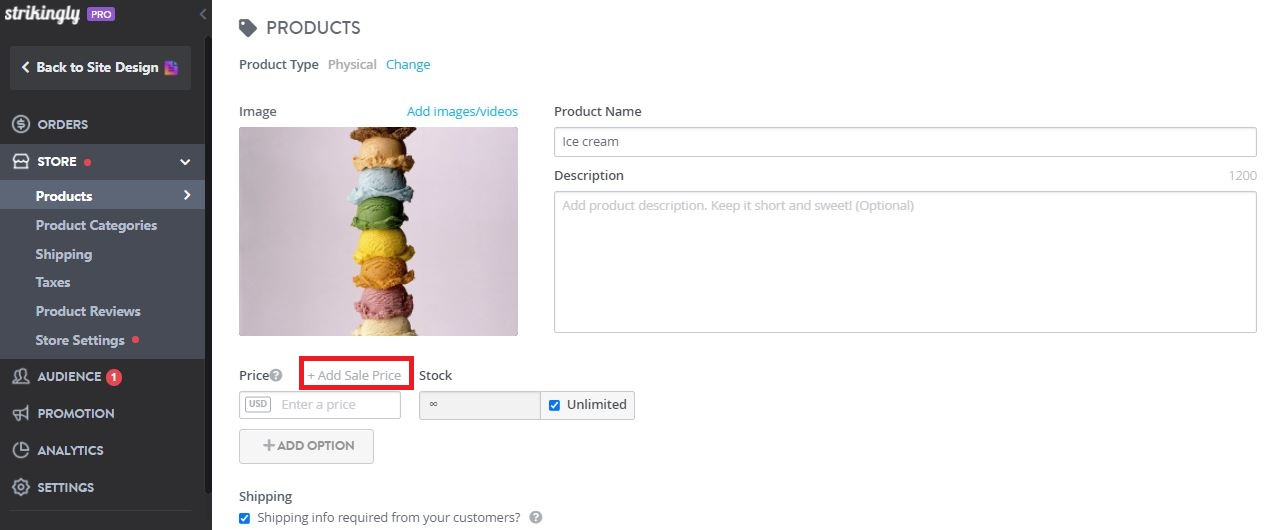This screenshot has height=530, width=1278.
Task: Click the Add Sale Price link
Action: [355, 375]
